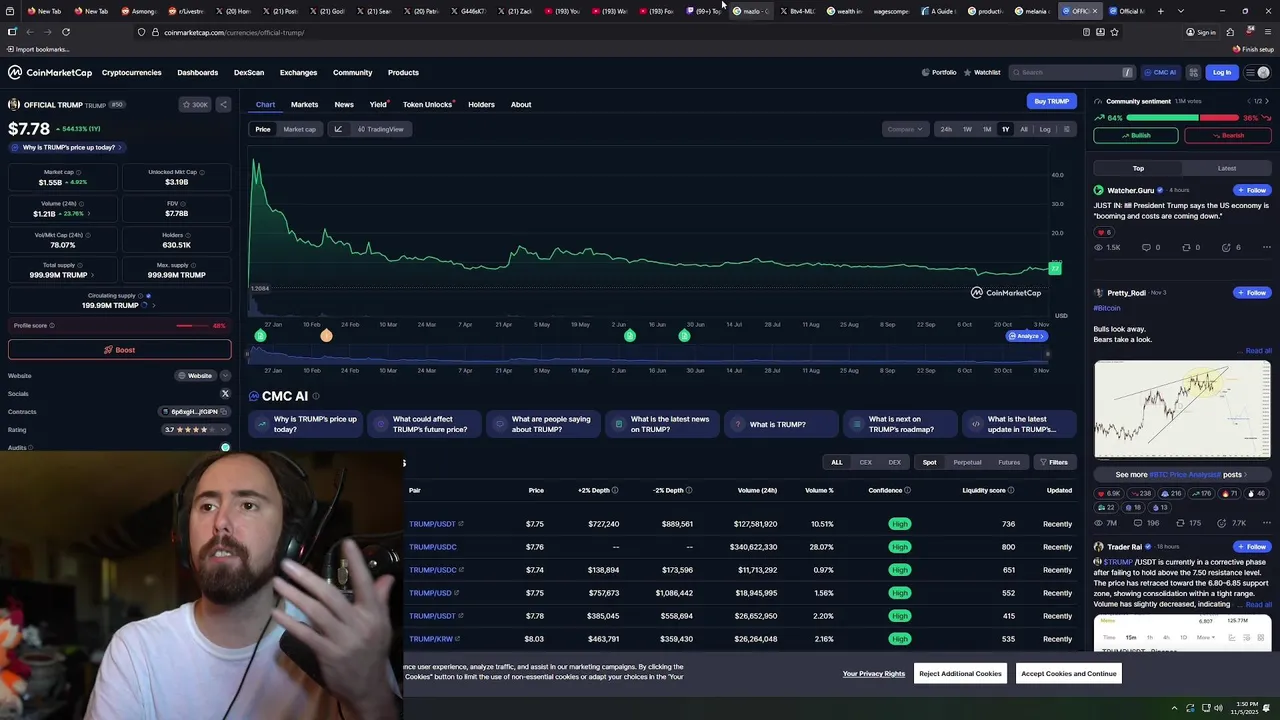This screenshot has width=1280, height=720.
Task: Click the Log In button
Action: pyautogui.click(x=1222, y=72)
